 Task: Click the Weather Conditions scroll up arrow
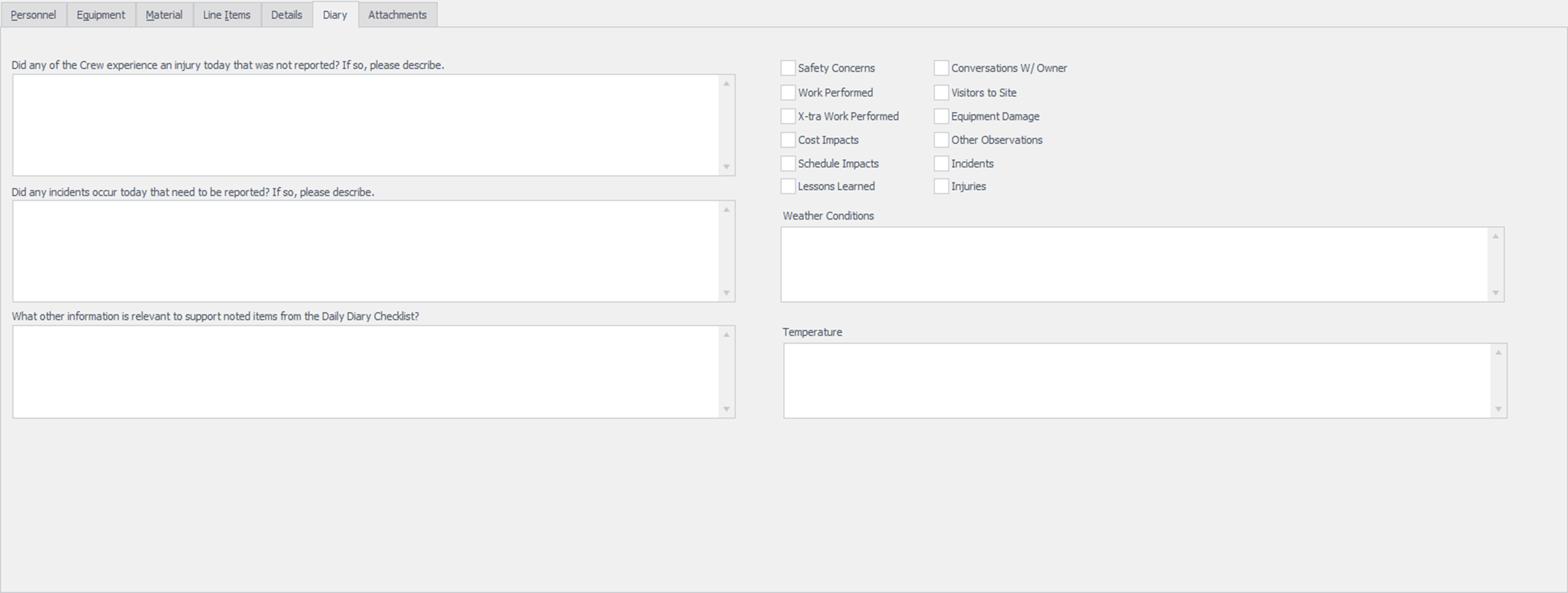tap(1496, 236)
